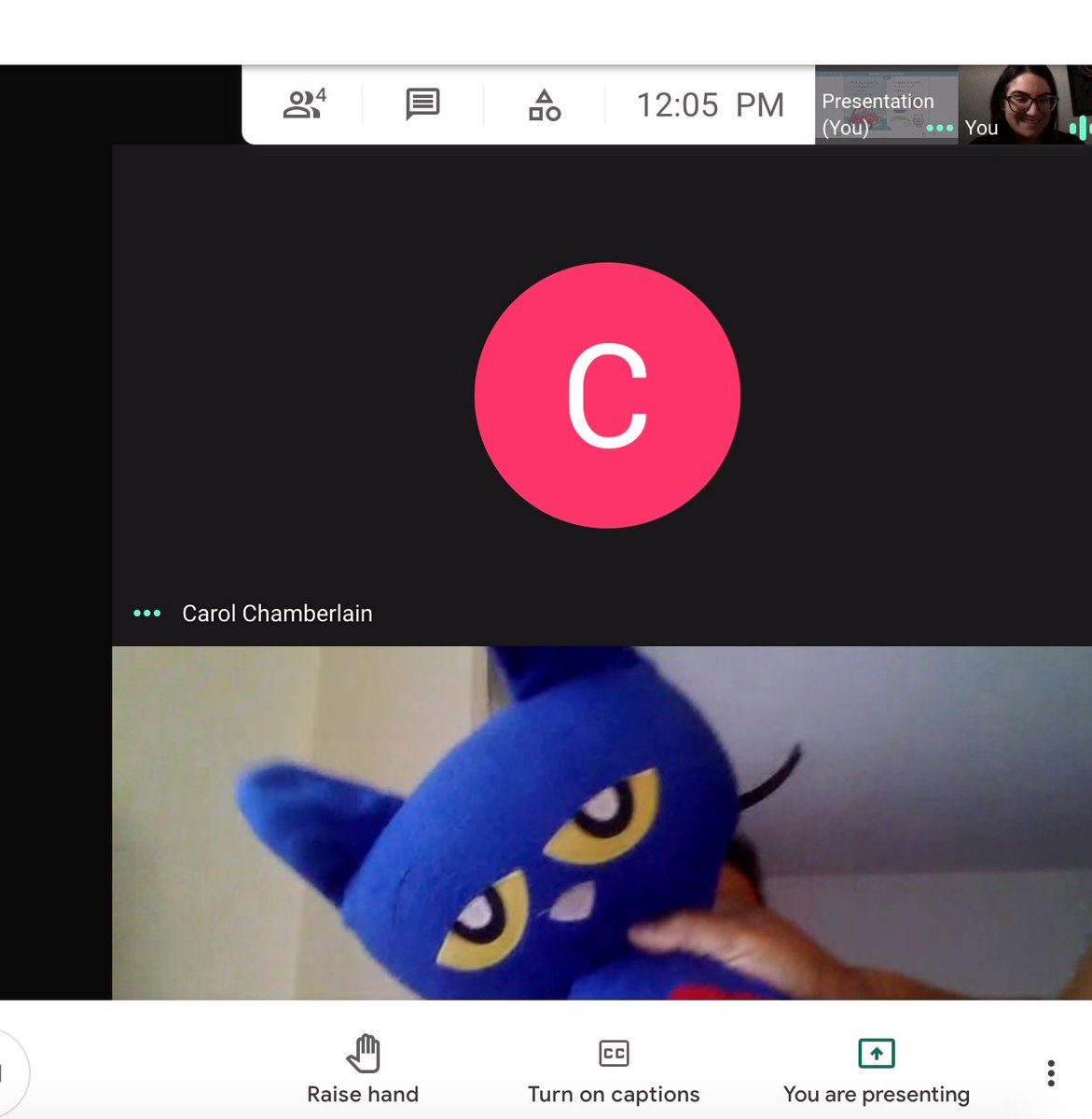Click Carol's pink C avatar circle
Viewport: 1092px width, 1119px height.
pos(607,395)
